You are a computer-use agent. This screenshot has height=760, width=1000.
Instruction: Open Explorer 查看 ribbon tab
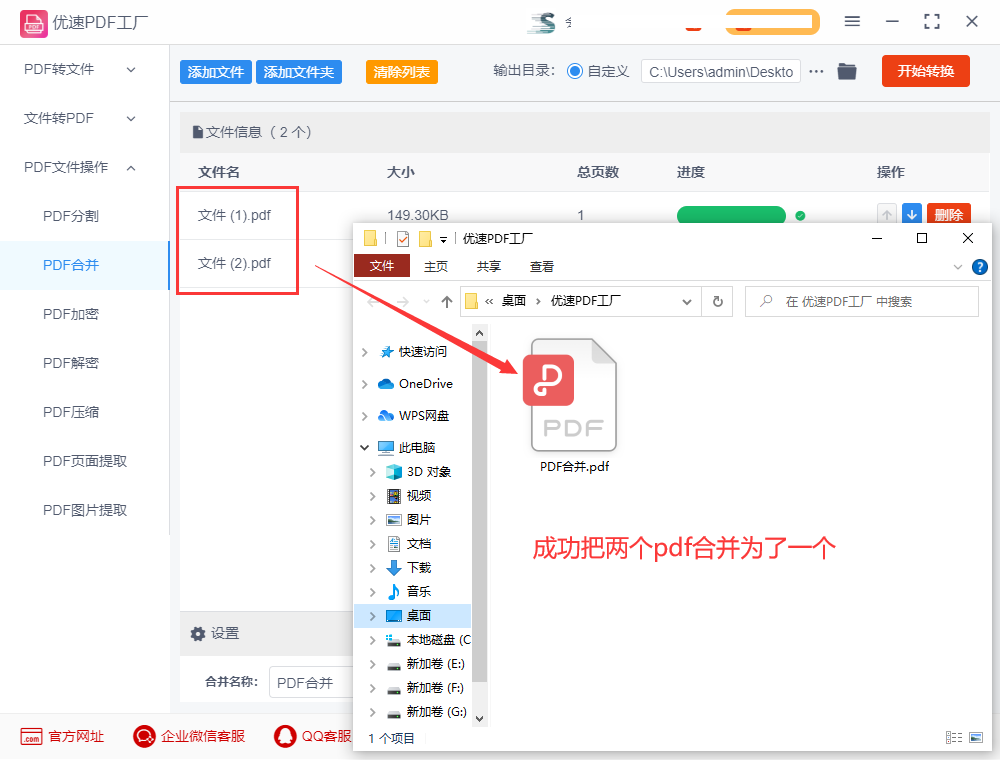(541, 267)
